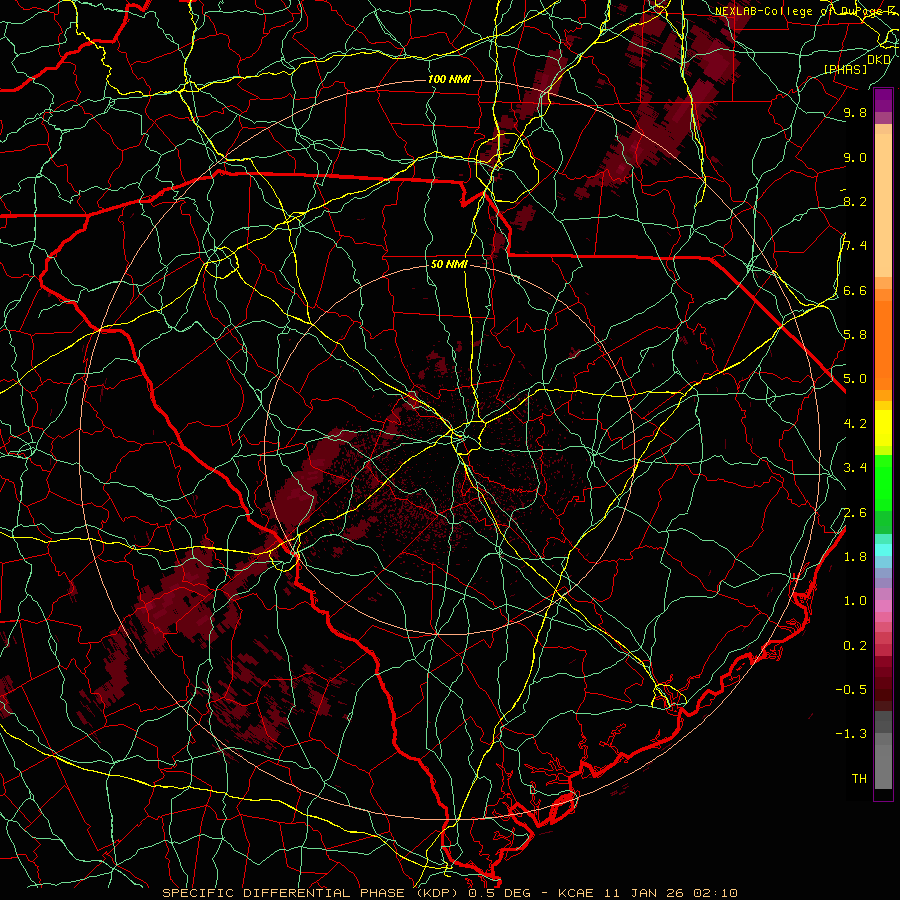
Task: Click the 5.0 legend value
Action: [855, 379]
